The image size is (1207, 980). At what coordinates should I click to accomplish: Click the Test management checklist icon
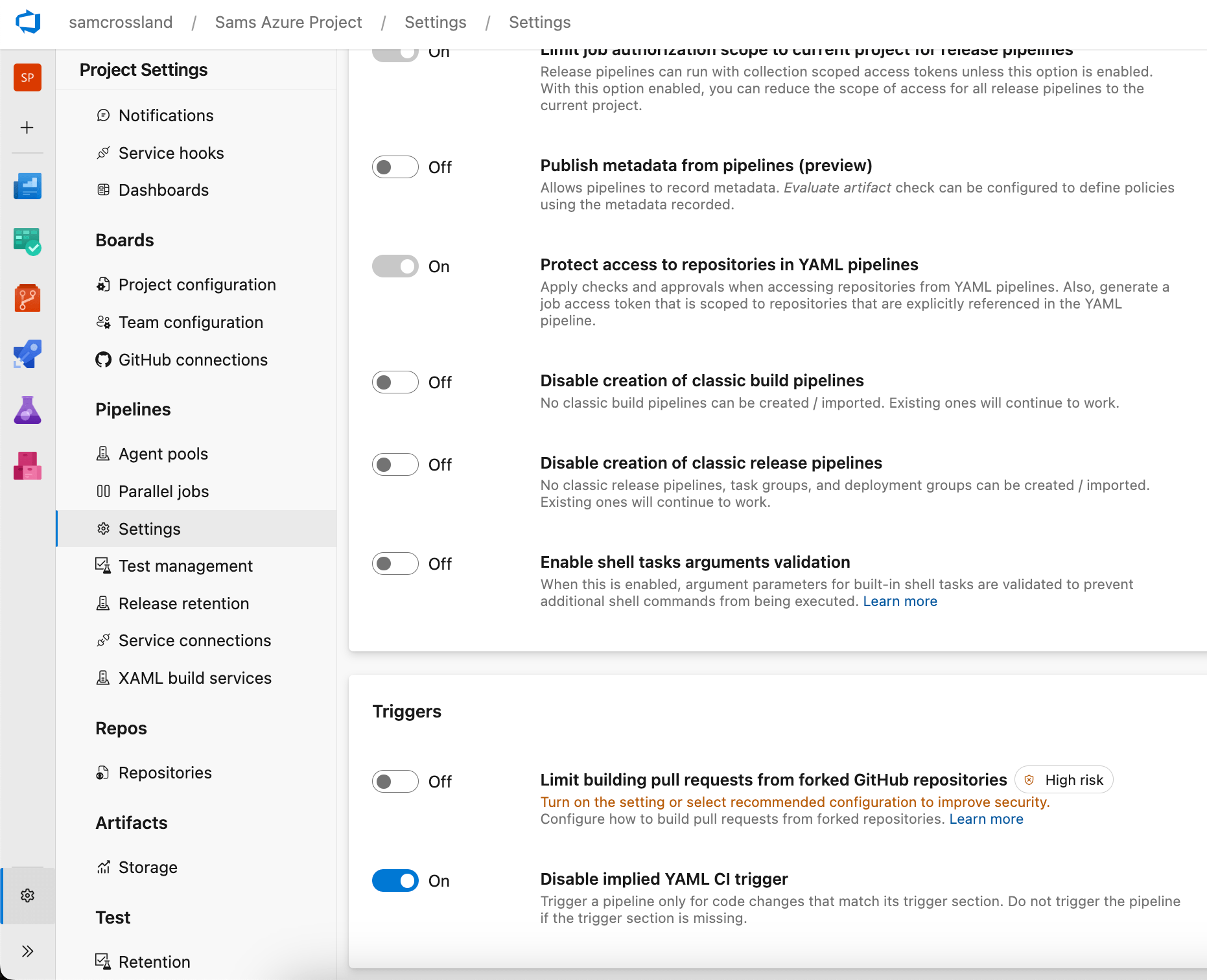point(103,566)
